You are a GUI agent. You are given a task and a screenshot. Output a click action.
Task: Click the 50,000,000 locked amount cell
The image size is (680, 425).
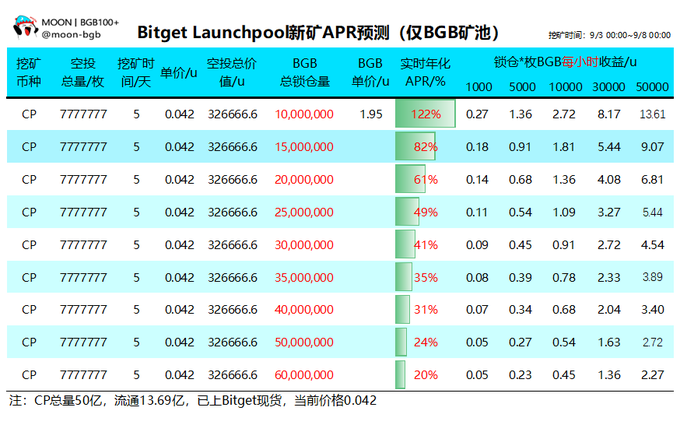(304, 342)
